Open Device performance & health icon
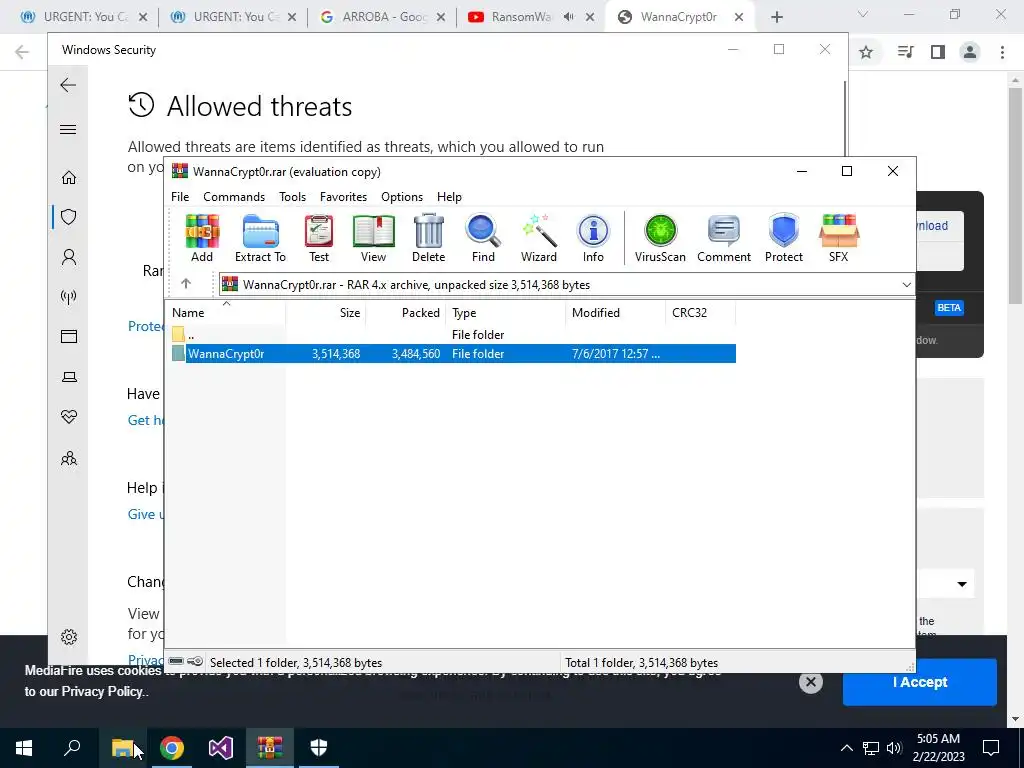Viewport: 1024px width, 768px height. [69, 417]
